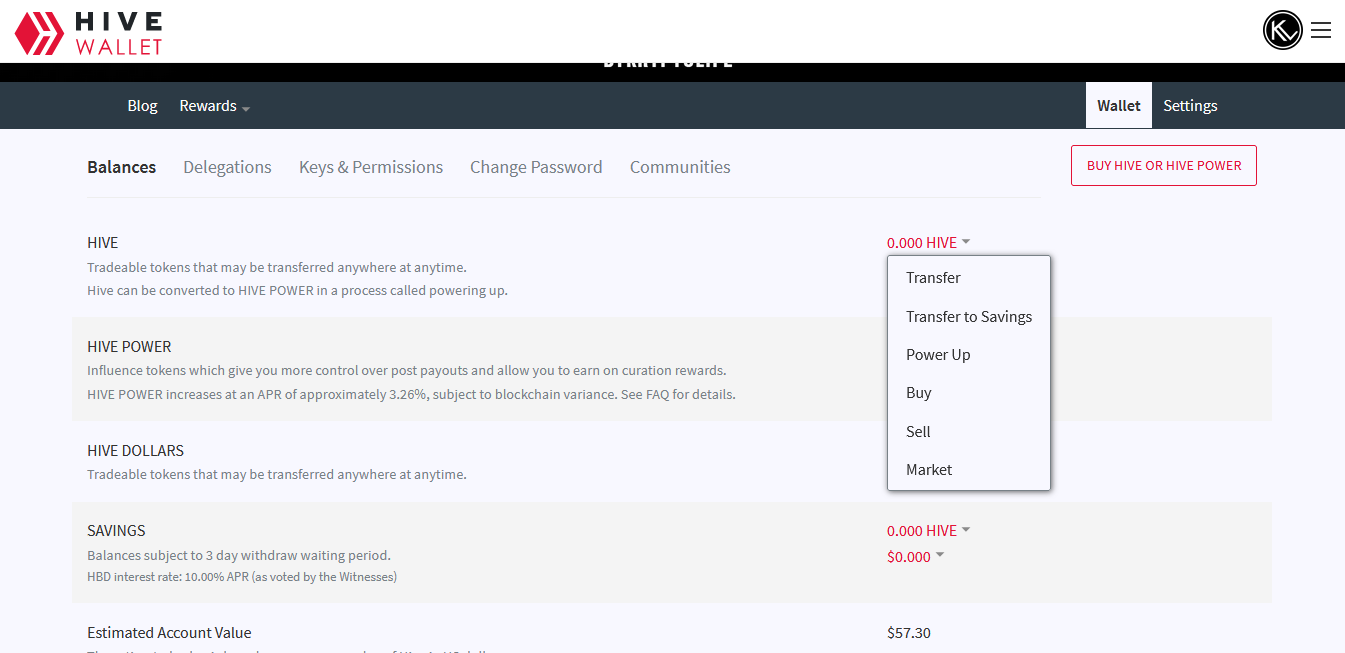Toggle the 0.000 HIVE balance dropdown
The height and width of the screenshot is (653, 1345).
(928, 243)
